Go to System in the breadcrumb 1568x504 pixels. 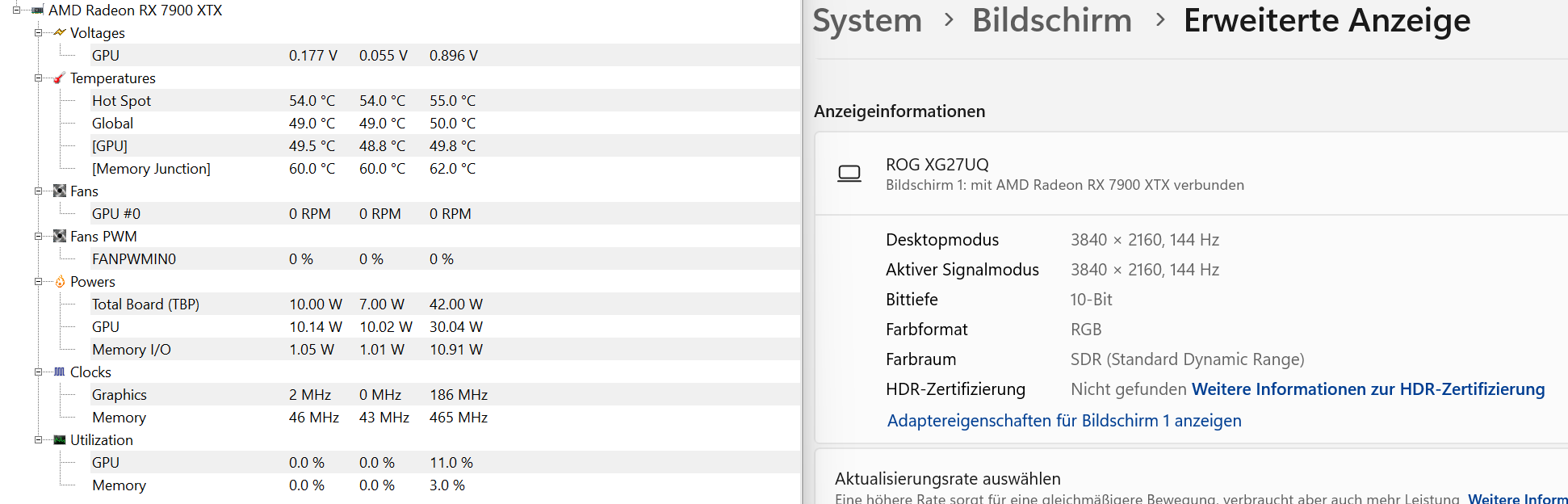[x=867, y=20]
